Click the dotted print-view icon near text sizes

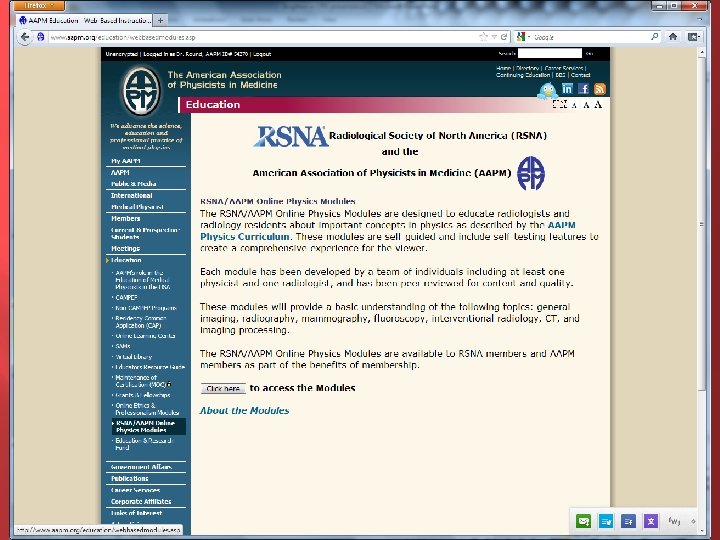coord(559,104)
